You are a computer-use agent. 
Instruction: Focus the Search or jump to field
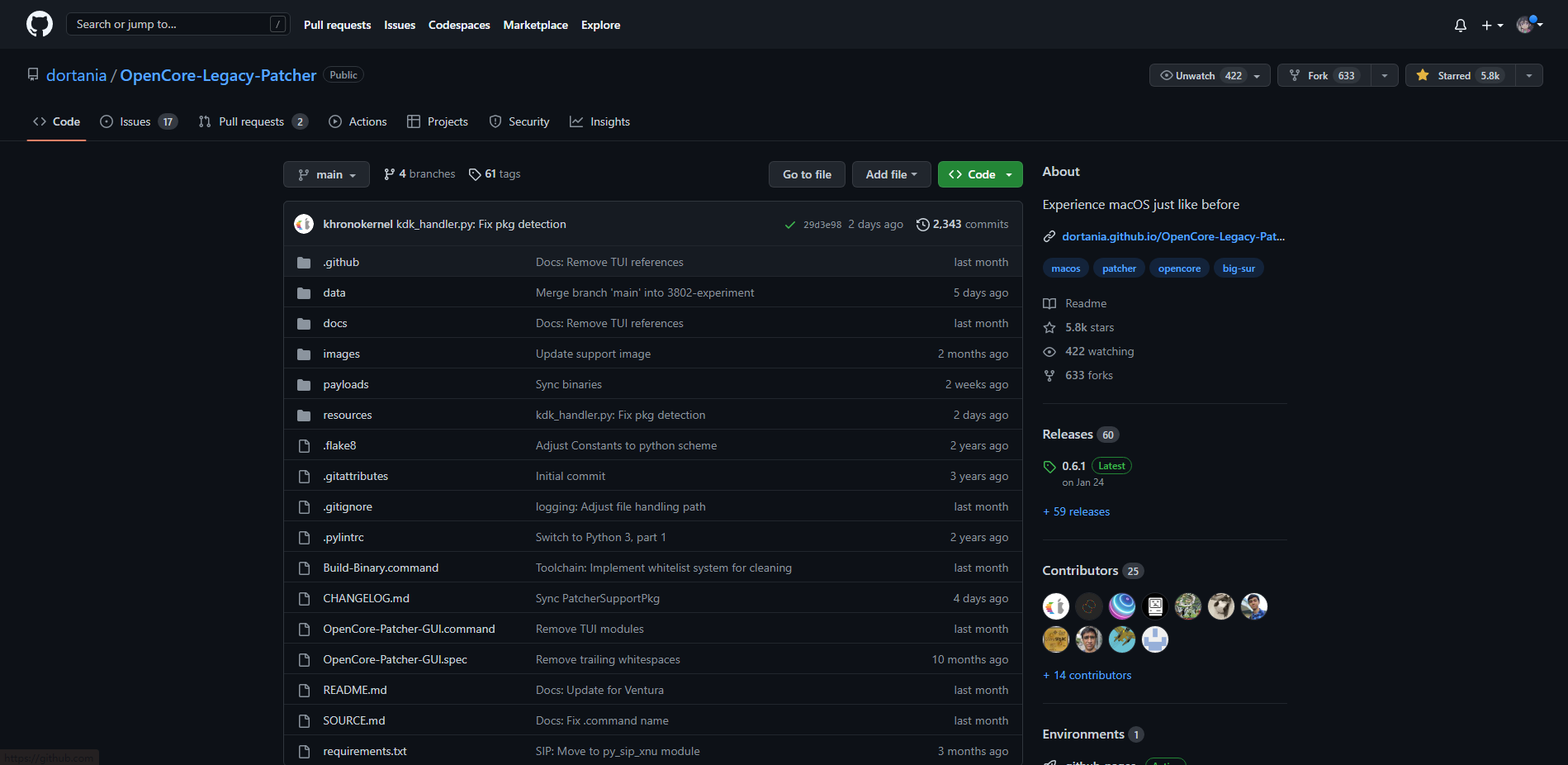click(x=169, y=24)
